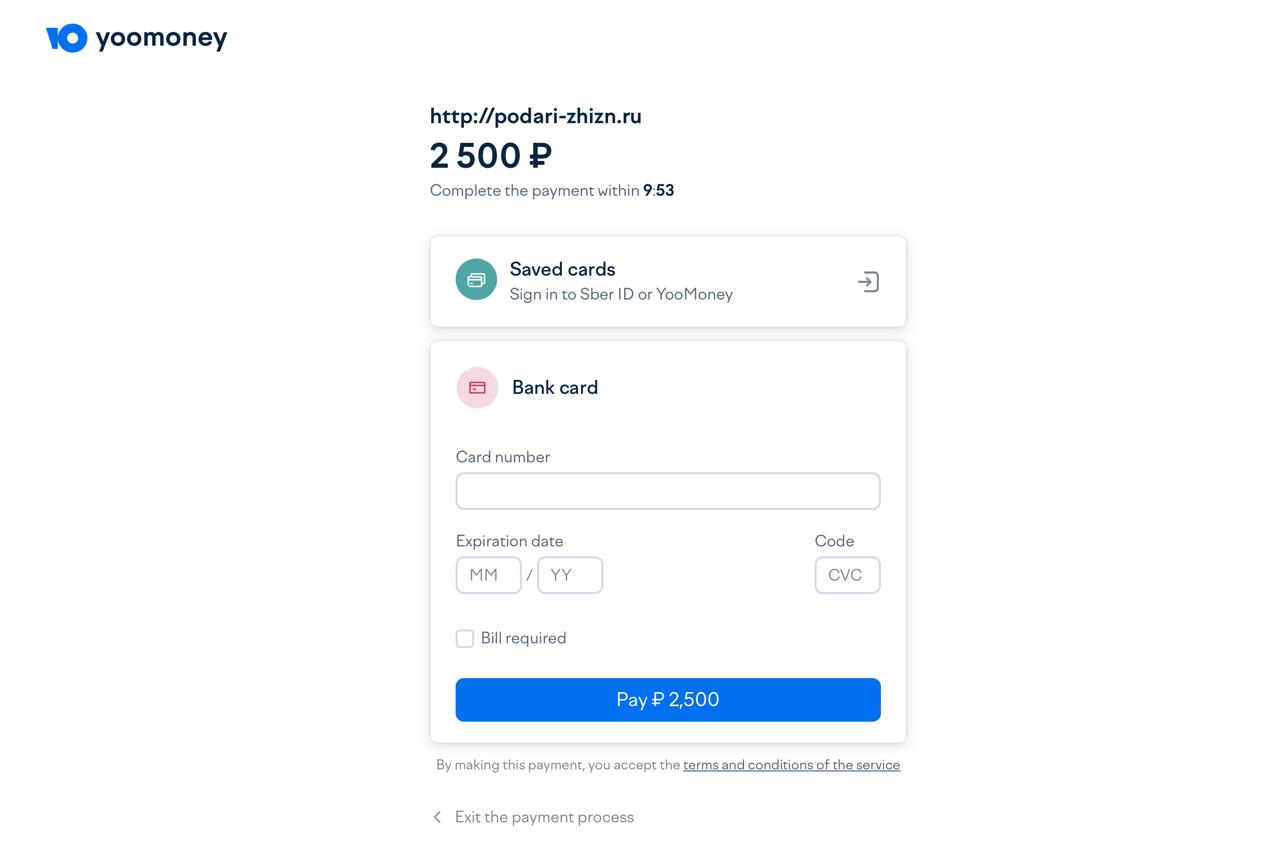The height and width of the screenshot is (849, 1280).
Task: Click Sign in to Sber ID or YooMoney
Action: 621,294
